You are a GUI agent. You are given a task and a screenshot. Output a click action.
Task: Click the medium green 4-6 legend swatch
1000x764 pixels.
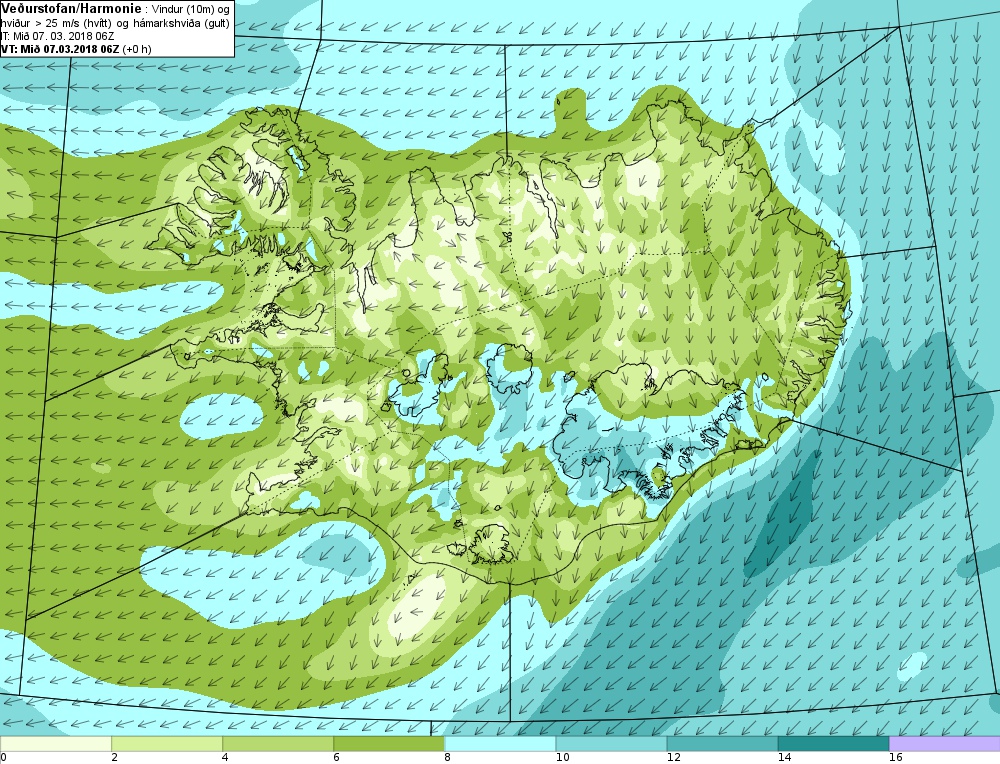tap(277, 744)
